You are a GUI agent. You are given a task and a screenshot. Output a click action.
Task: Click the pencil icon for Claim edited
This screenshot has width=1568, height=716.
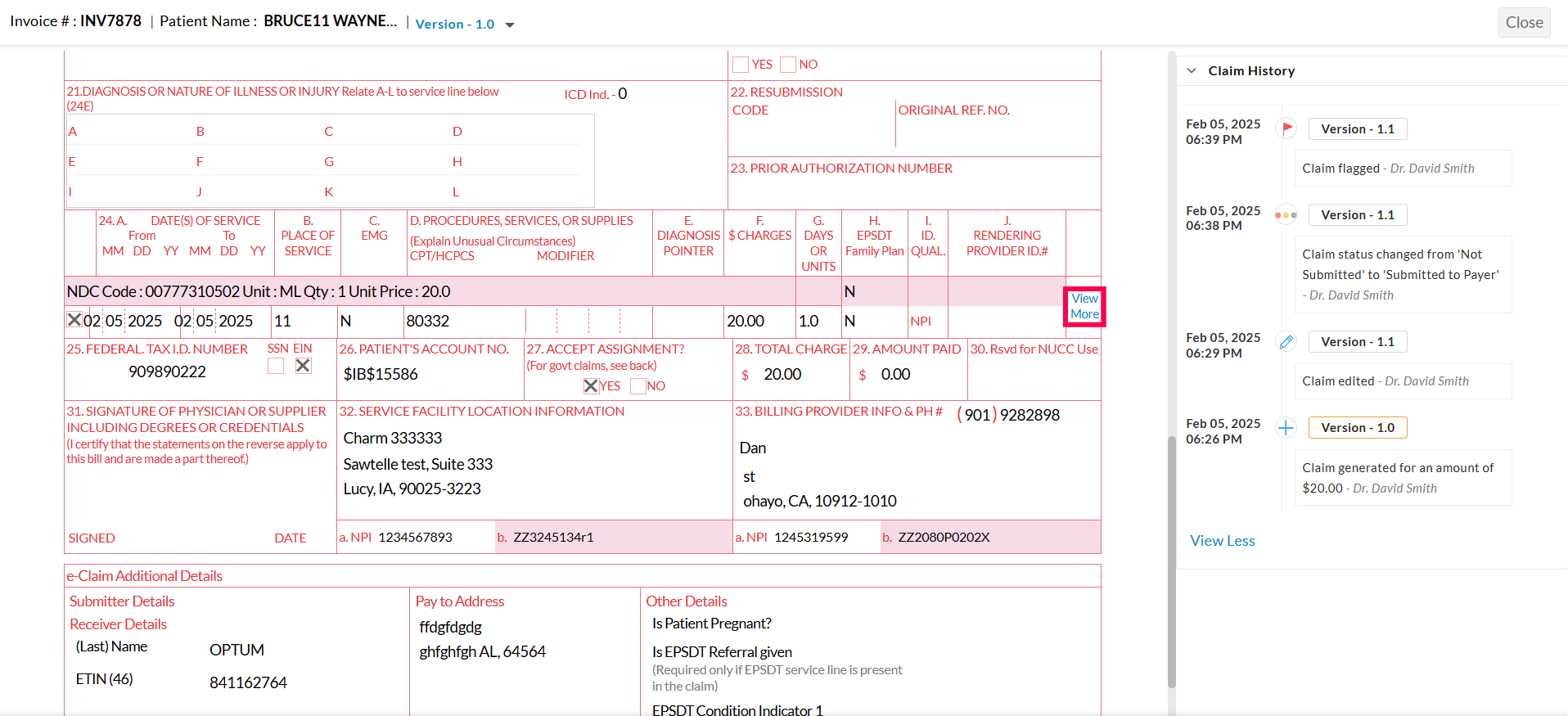pos(1286,342)
